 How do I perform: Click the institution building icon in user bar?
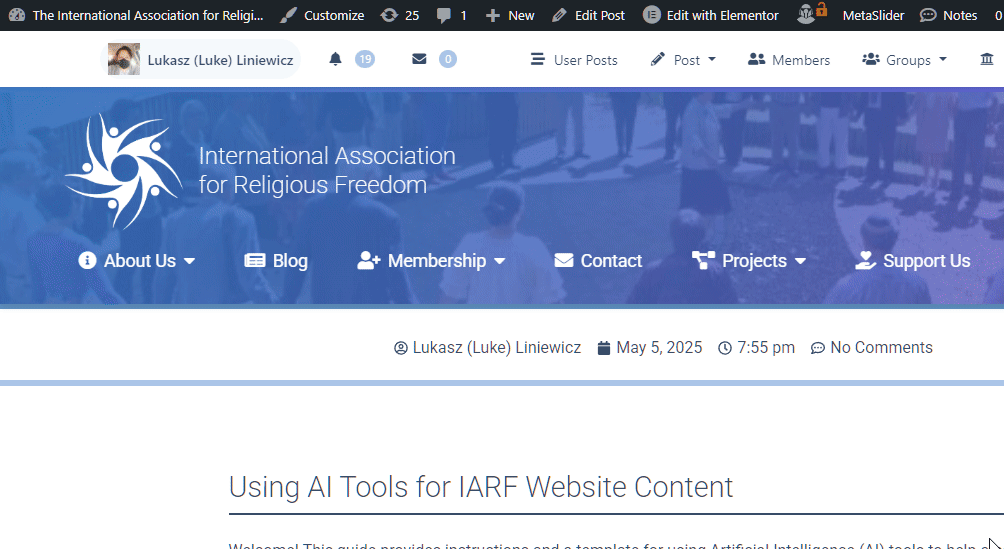pos(987,60)
